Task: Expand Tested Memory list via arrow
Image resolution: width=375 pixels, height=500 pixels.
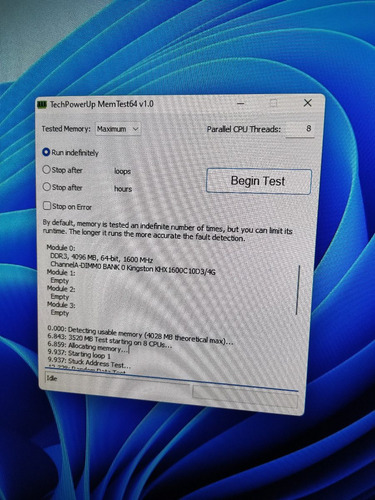Action: click(x=135, y=129)
